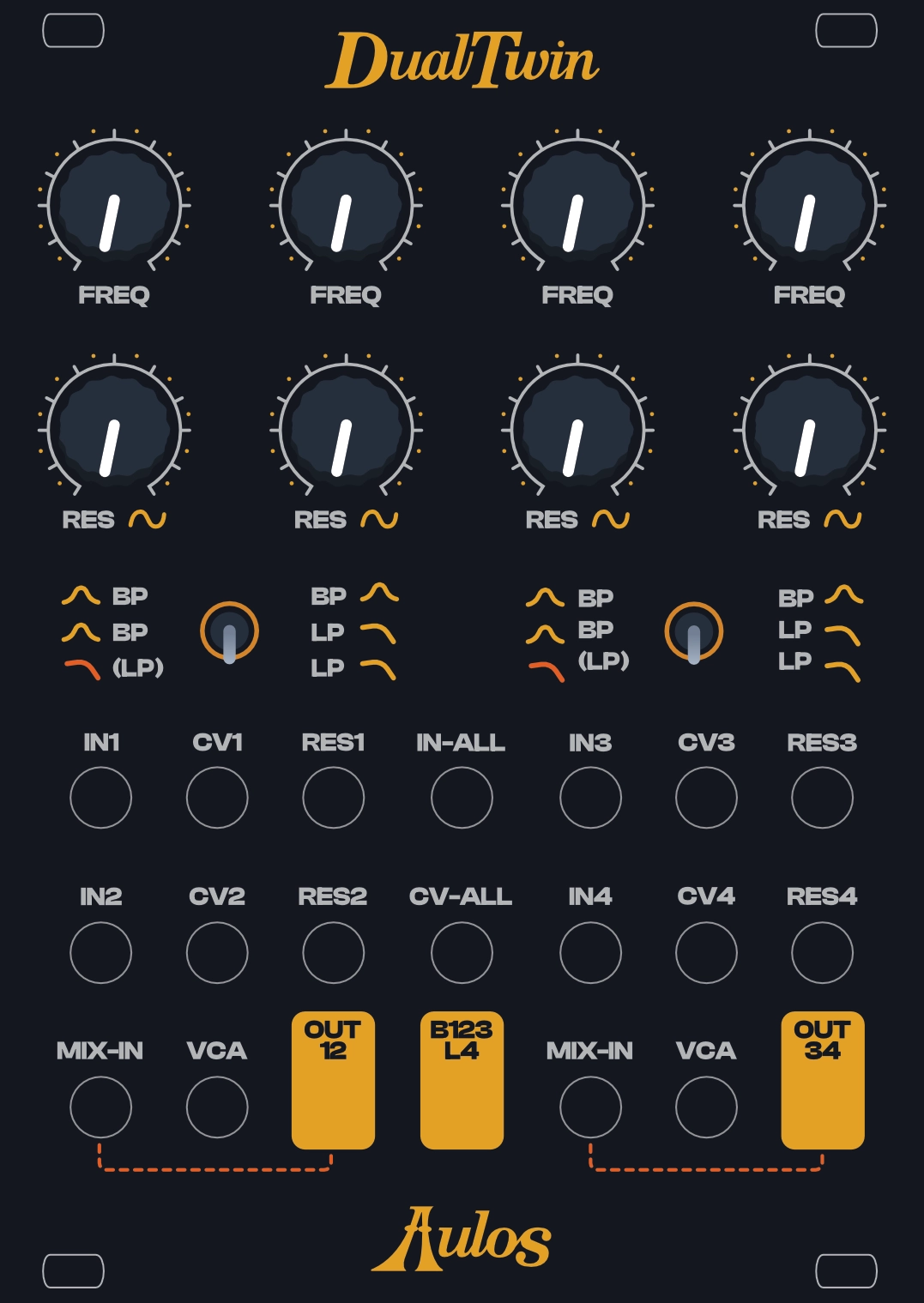Click the RES4 input jack
Screen dimensions: 924x1303
tap(822, 952)
